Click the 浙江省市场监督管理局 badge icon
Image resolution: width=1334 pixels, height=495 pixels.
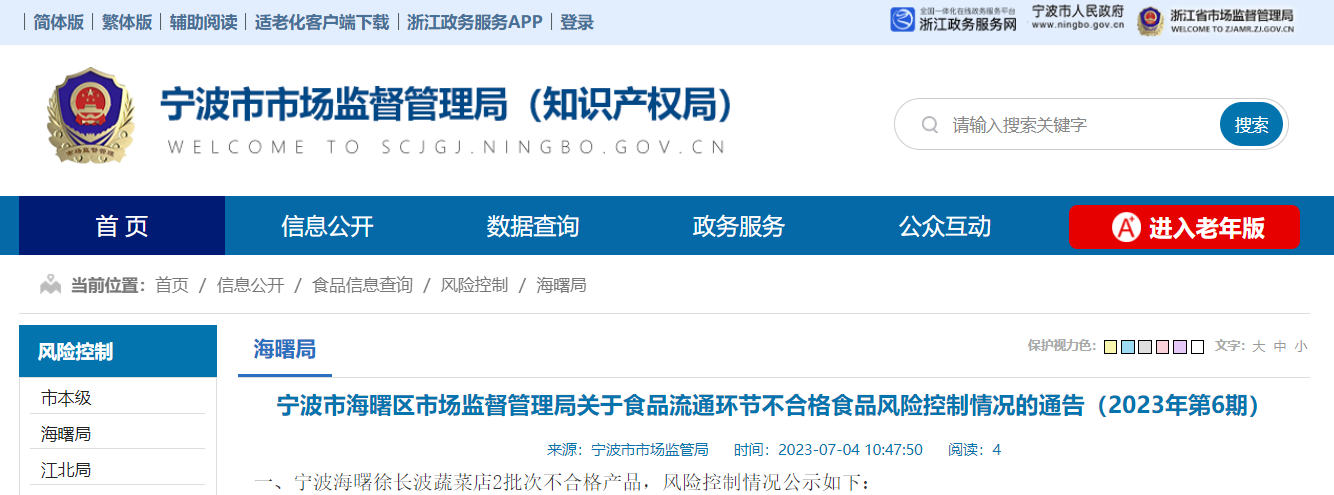(x=1150, y=20)
